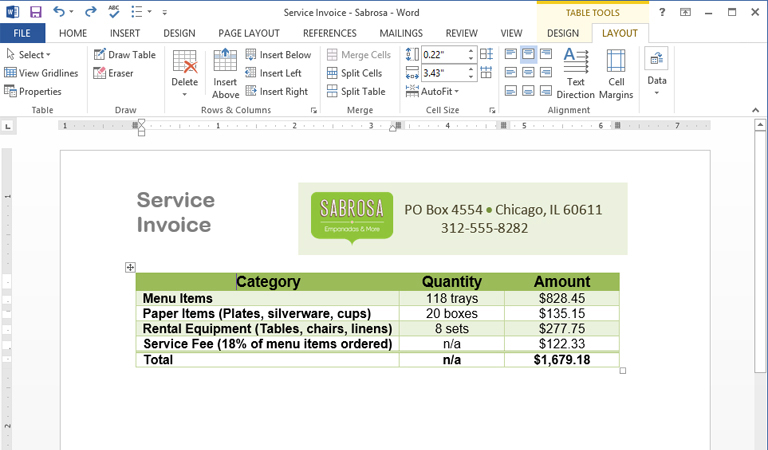Open the Data dropdown in ribbon
Viewport: 768px width, 450px height.
pos(656,74)
